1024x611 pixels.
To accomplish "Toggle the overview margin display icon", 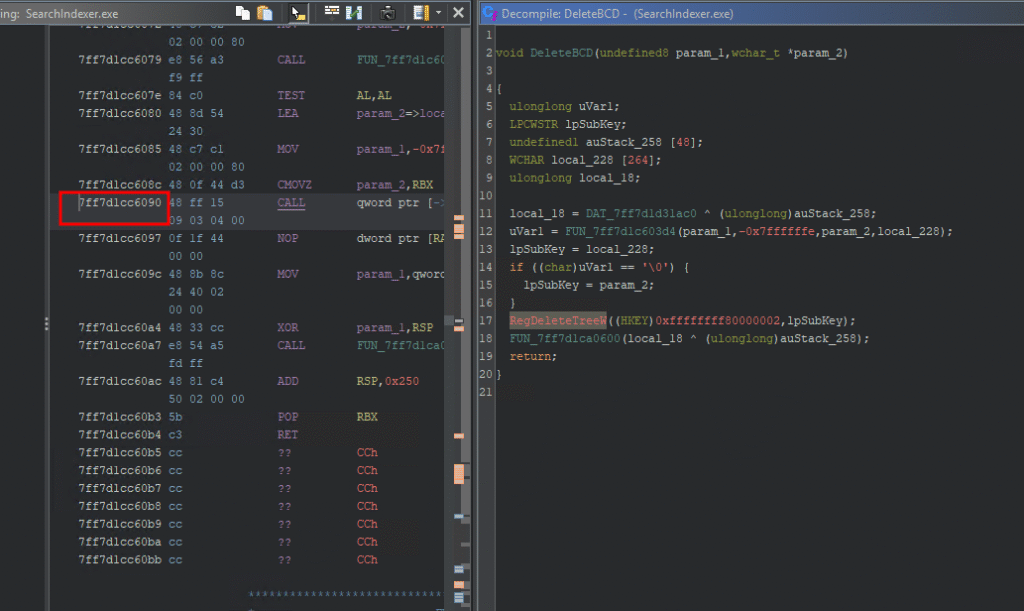I will (x=420, y=13).
